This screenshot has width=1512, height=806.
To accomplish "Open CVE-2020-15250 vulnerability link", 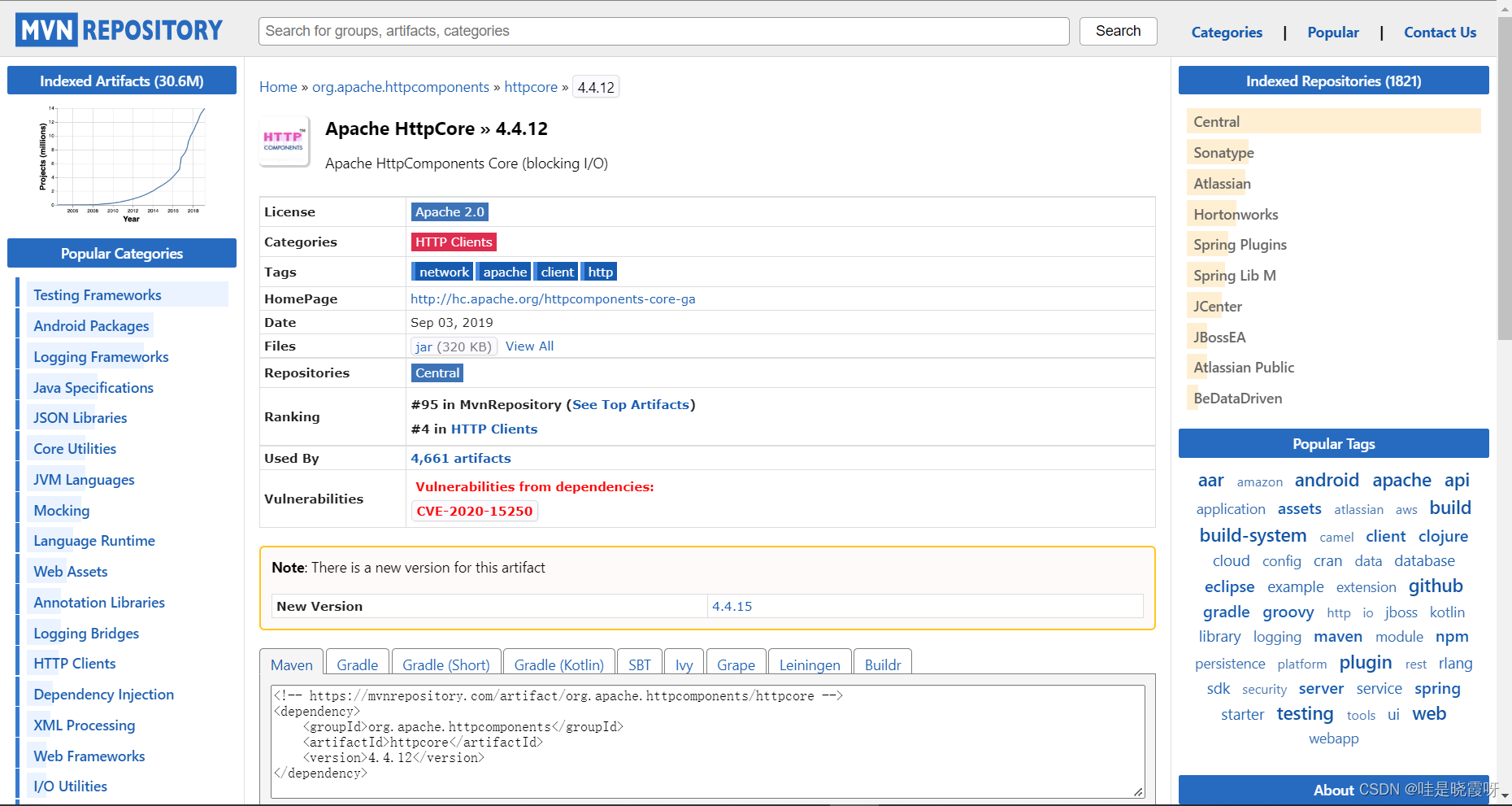I will 475,511.
